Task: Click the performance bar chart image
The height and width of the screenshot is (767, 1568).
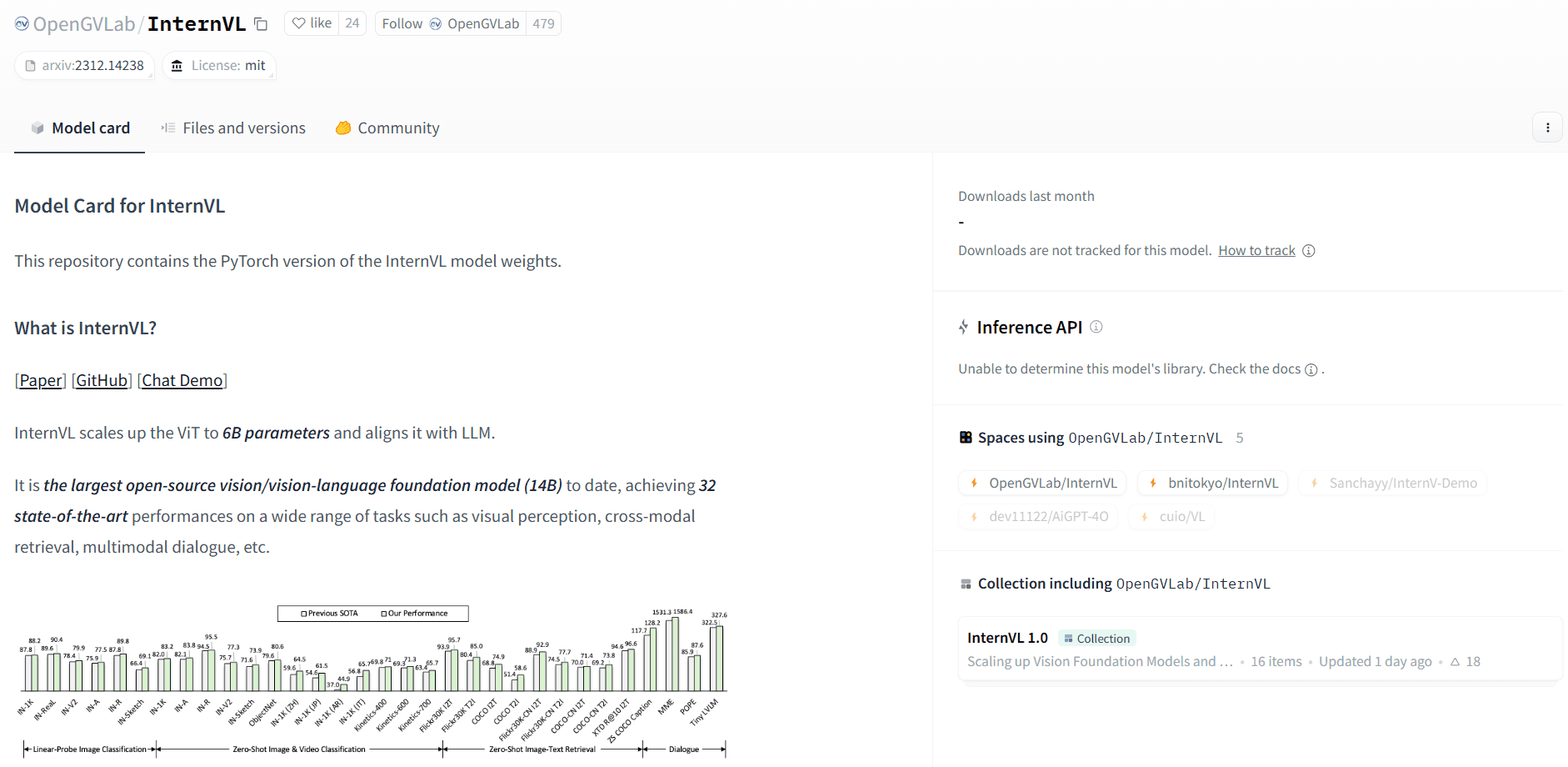Action: click(372, 682)
